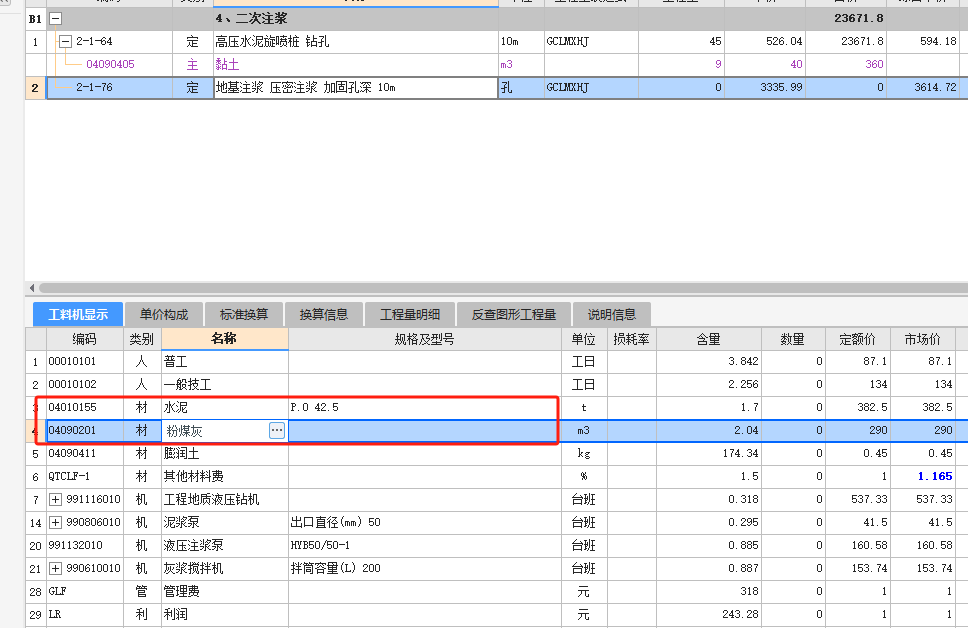Screen dimensions: 968x628
Task: Open the 工程量明细 tab
Action: pyautogui.click(x=410, y=314)
